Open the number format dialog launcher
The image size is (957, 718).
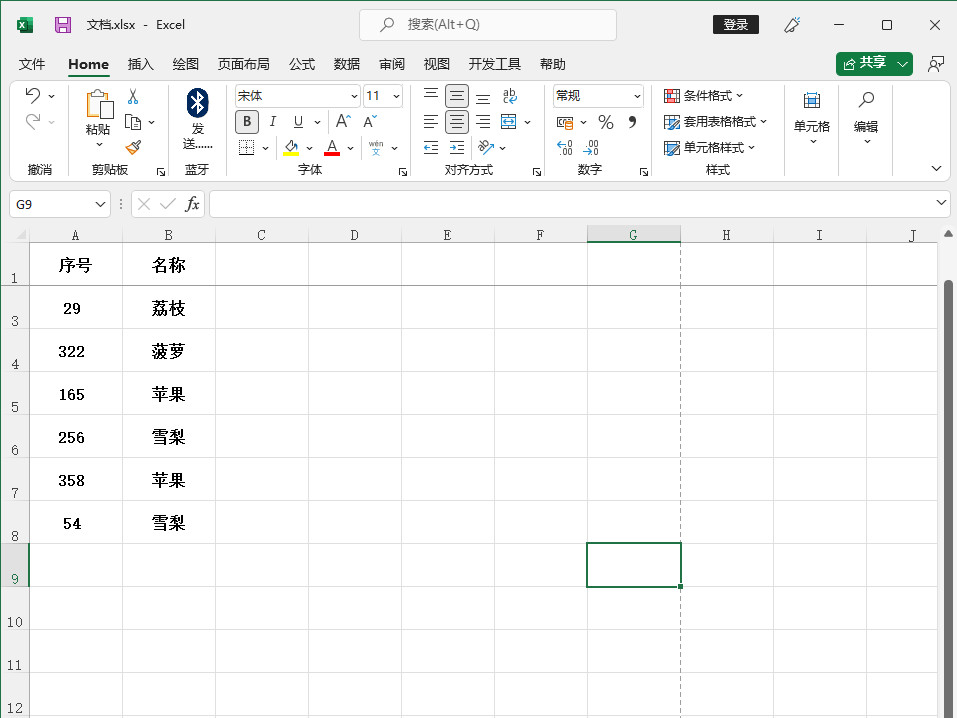[643, 172]
